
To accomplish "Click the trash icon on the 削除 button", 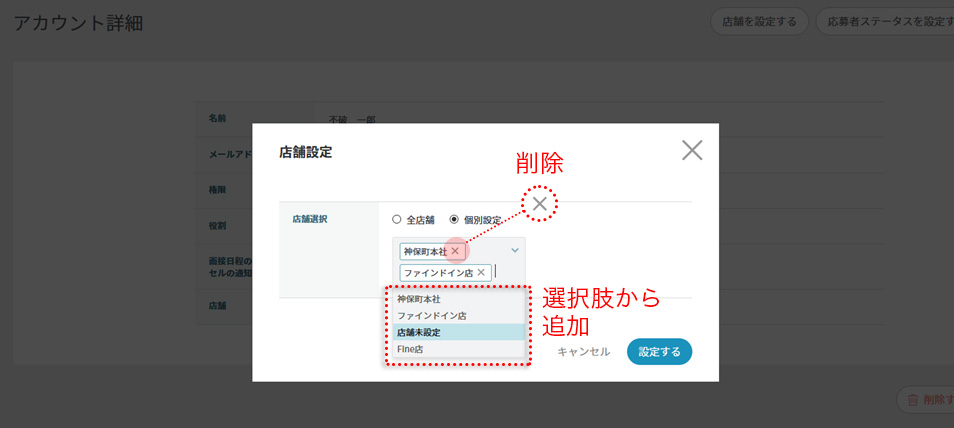I will [x=912, y=400].
